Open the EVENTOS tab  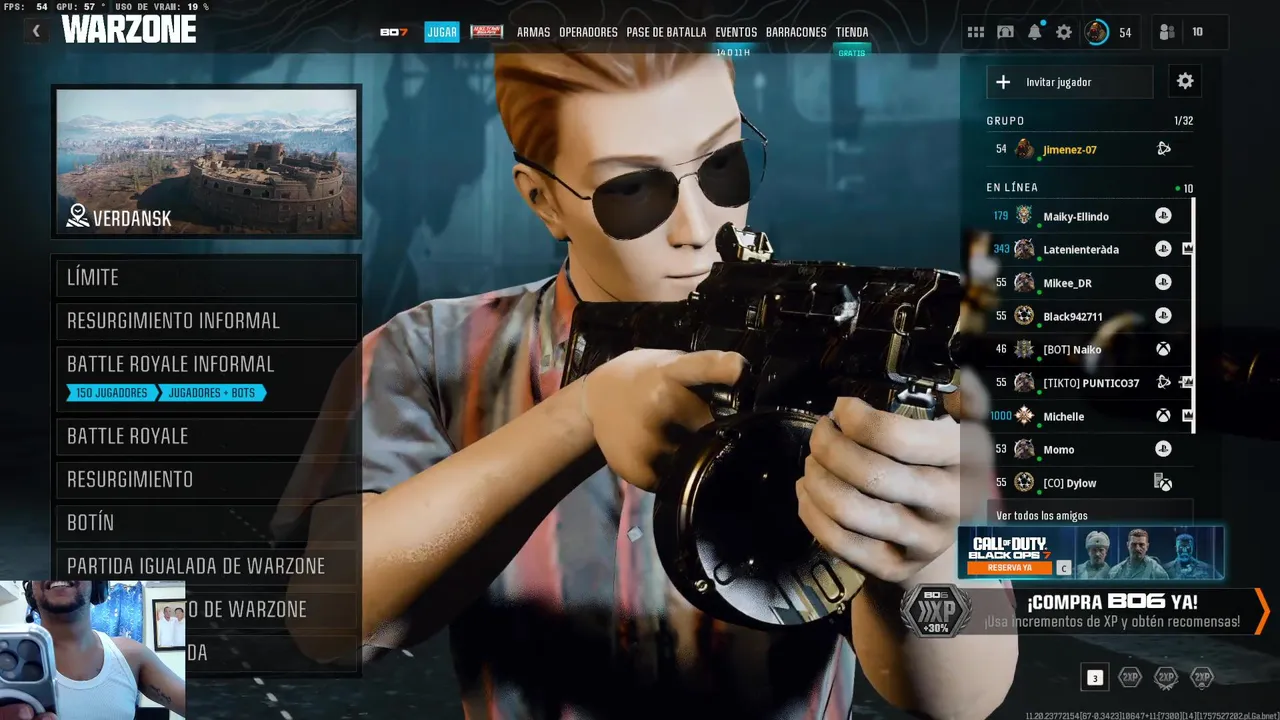click(x=736, y=32)
